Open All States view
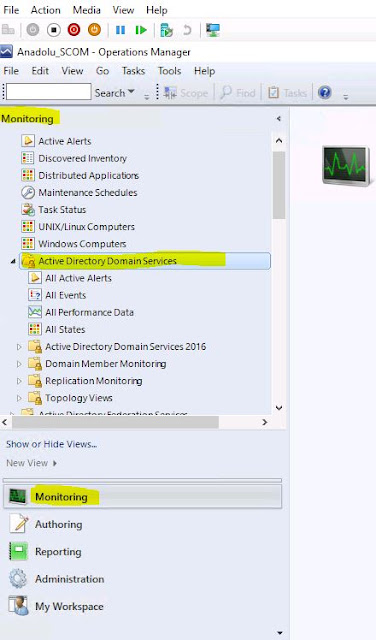The width and height of the screenshot is (376, 640). click(65, 330)
